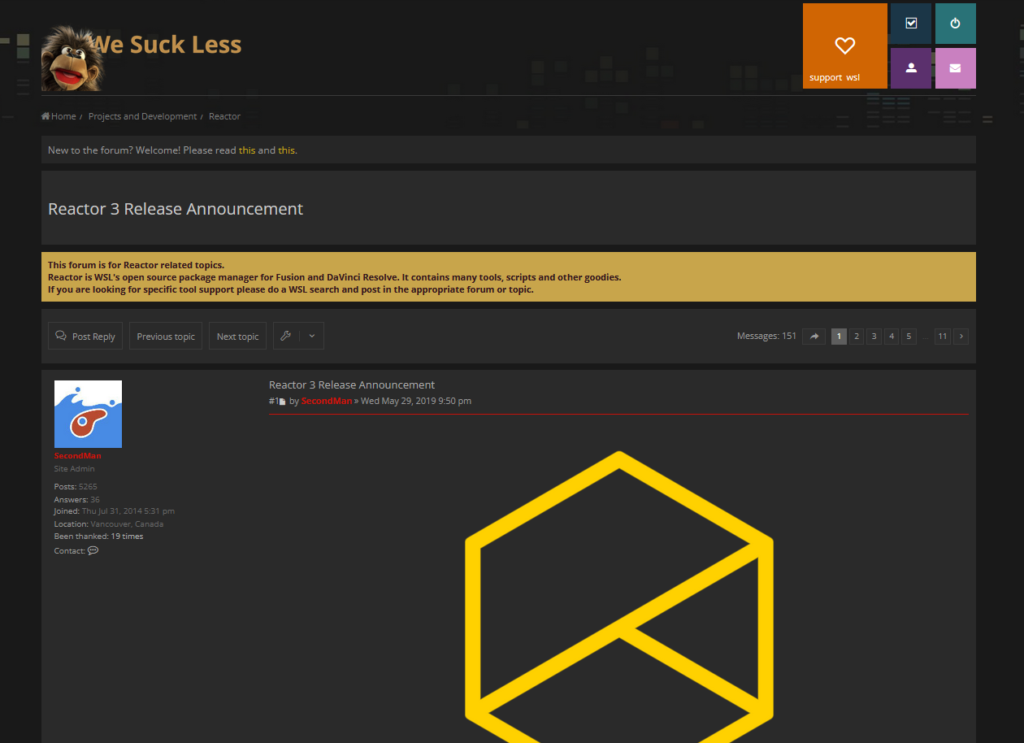Click the "Been thanked: 19 times" text
The image size is (1024, 743).
(x=99, y=536)
